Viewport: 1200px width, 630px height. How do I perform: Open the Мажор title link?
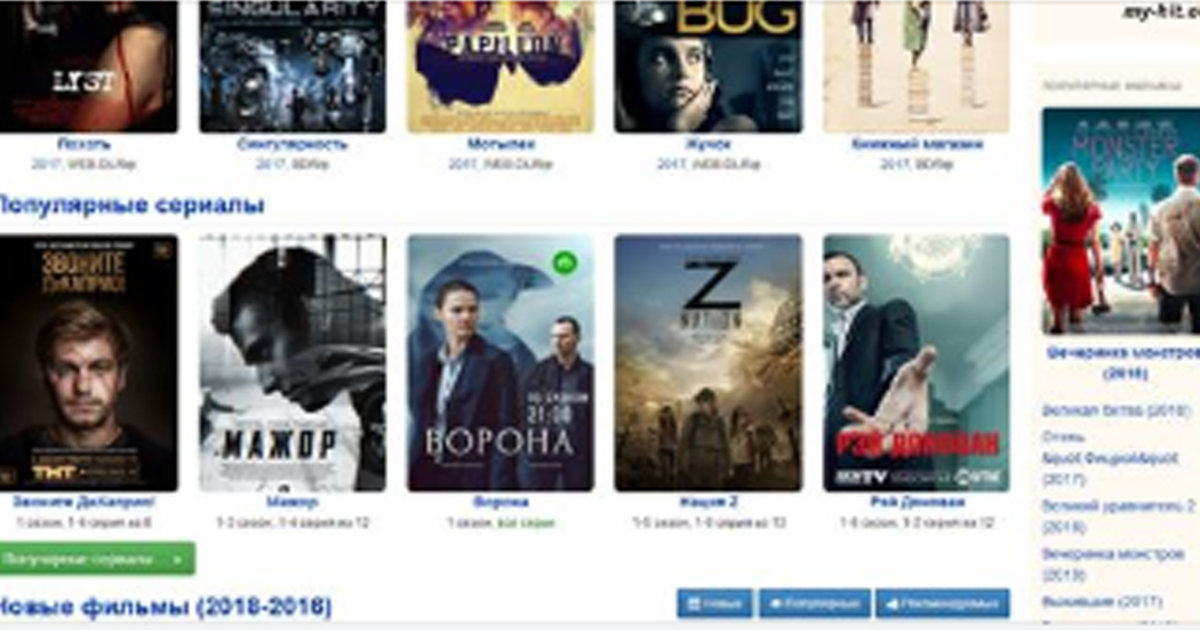pyautogui.click(x=292, y=502)
